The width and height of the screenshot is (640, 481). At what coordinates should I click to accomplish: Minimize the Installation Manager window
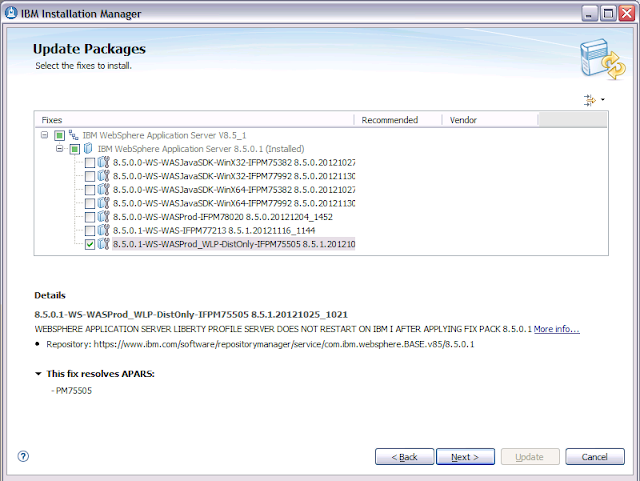pos(589,13)
